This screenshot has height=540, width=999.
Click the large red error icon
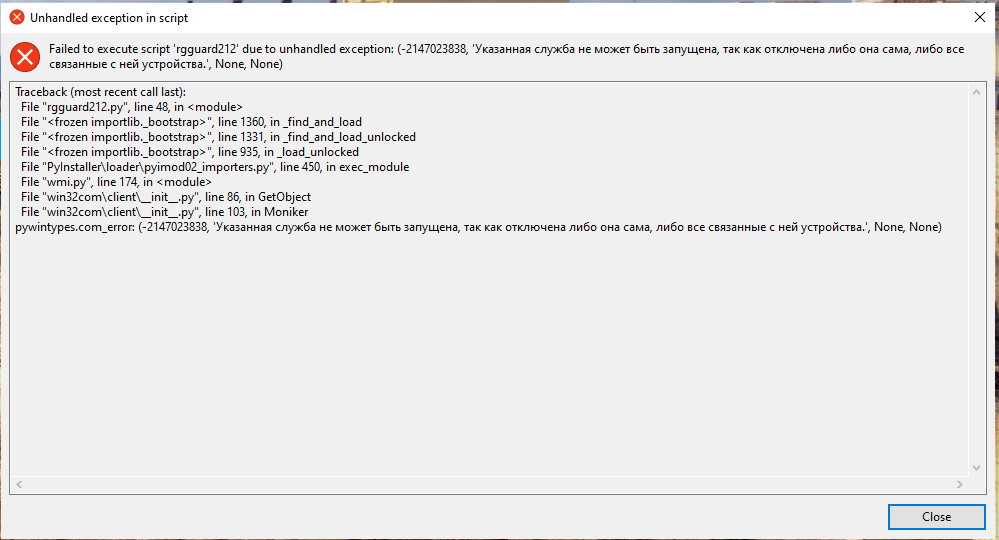point(24,56)
